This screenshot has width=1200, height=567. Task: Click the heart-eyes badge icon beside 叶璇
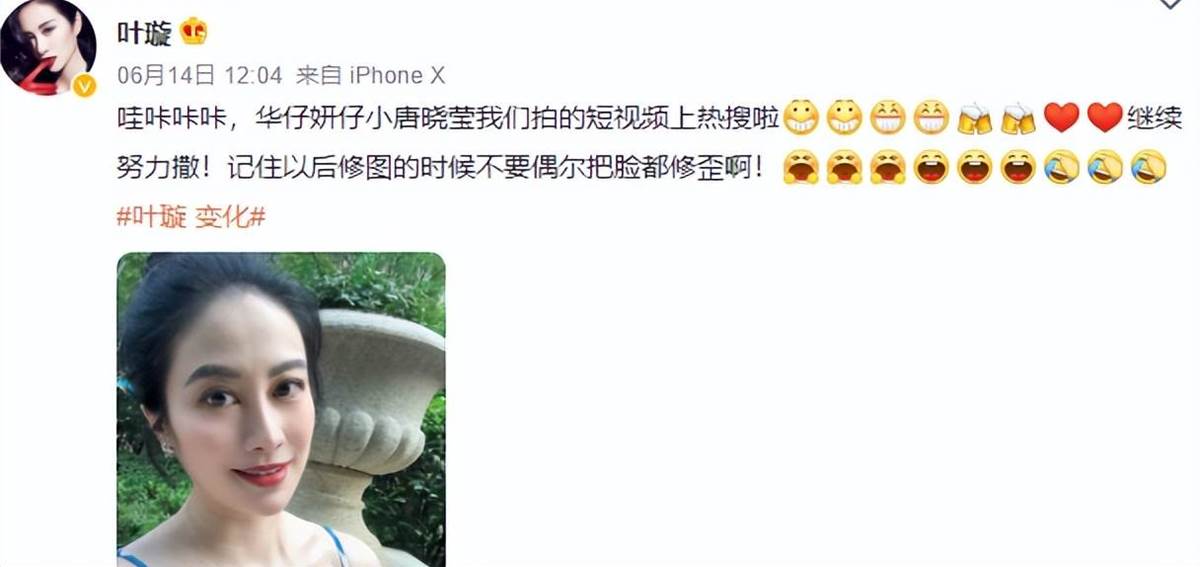coord(194,32)
